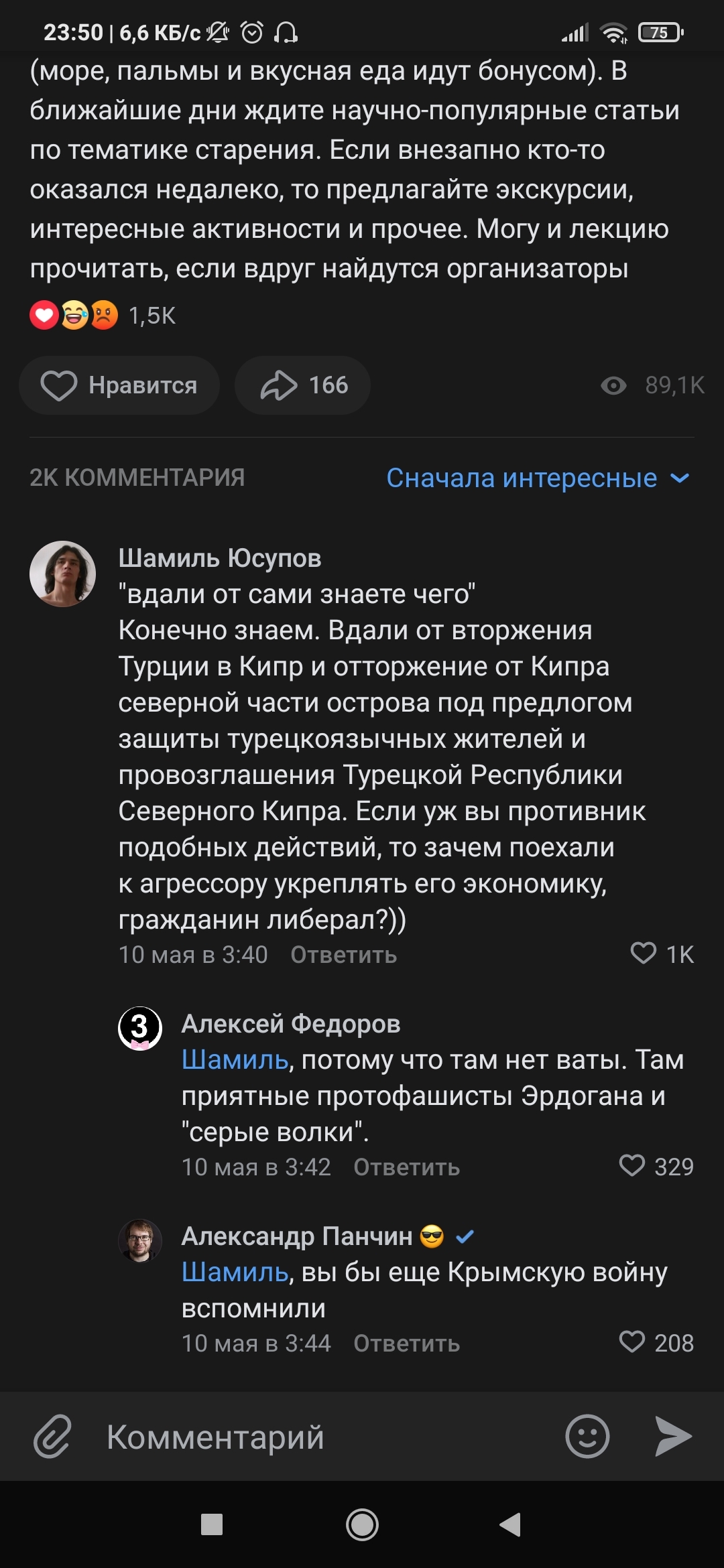The image size is (724, 1568).
Task: Reply to Шамиль Юсупов's comment via Ответить
Action: pyautogui.click(x=343, y=955)
